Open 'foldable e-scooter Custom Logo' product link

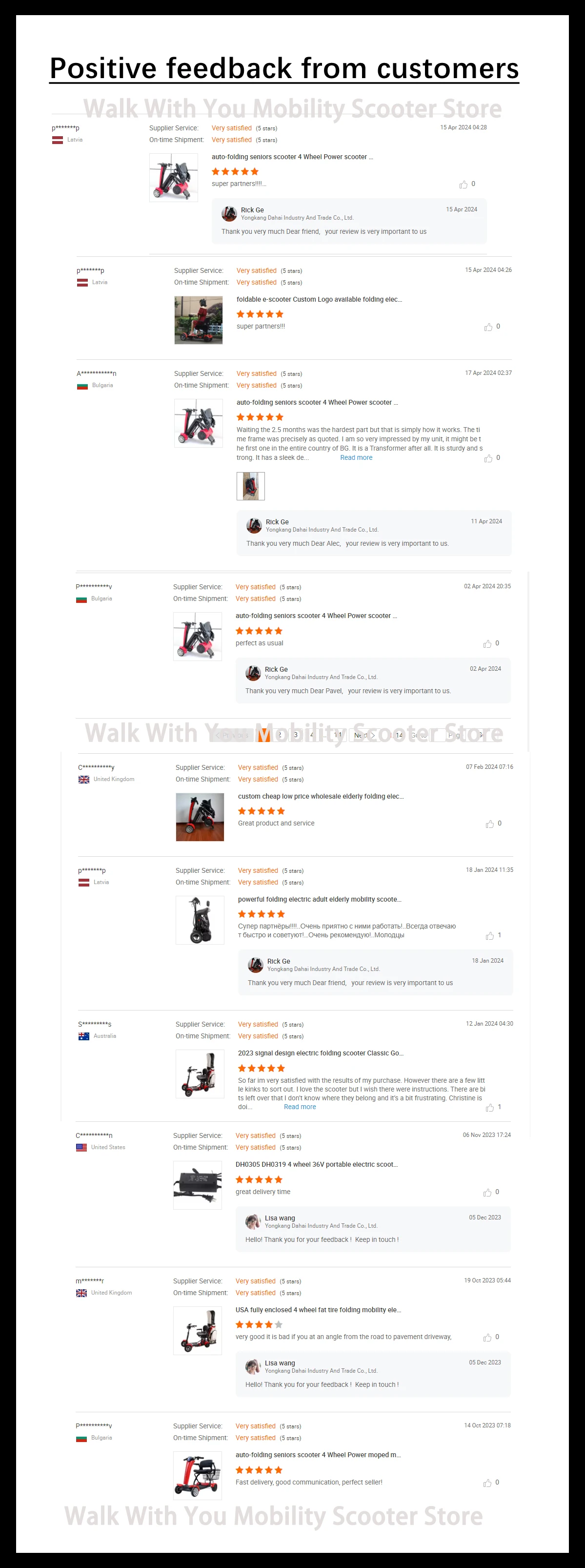pos(319,299)
